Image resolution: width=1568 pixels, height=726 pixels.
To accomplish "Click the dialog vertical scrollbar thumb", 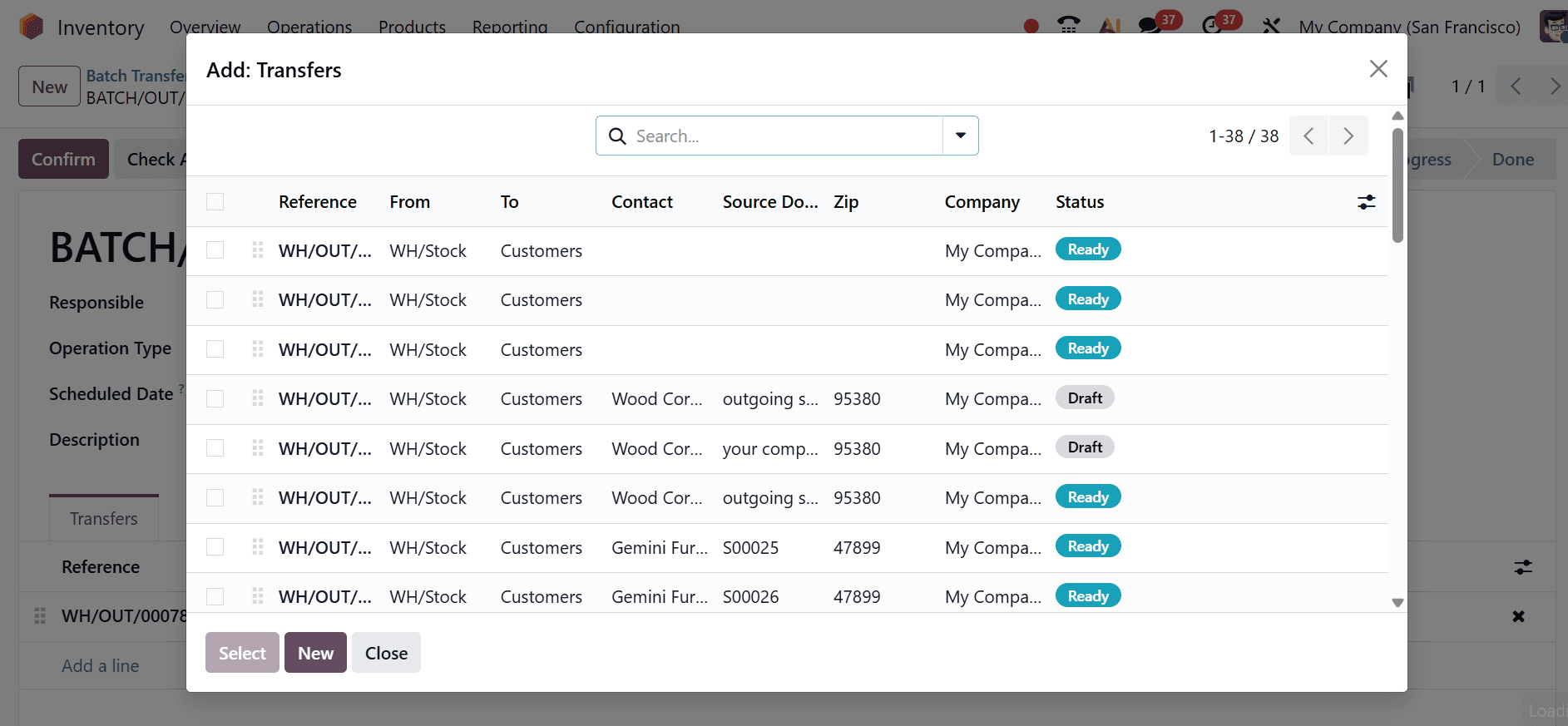I will point(1397,185).
